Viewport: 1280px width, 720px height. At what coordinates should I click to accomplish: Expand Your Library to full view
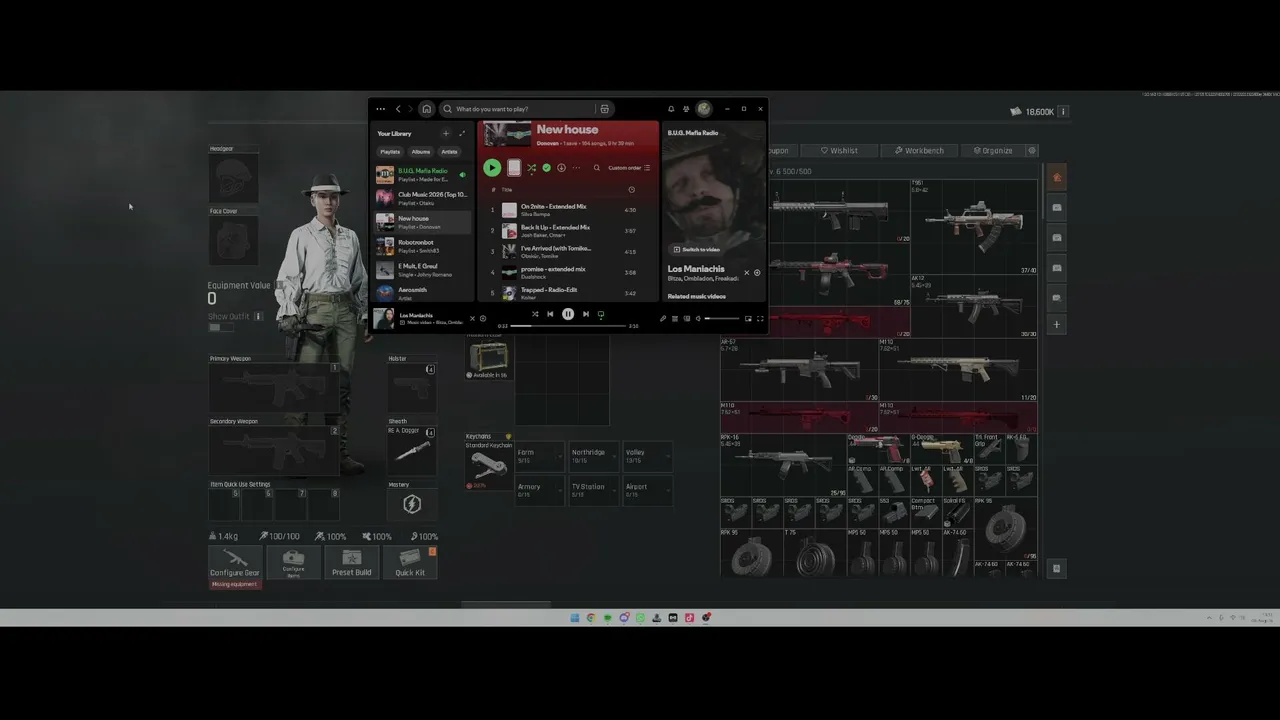[462, 133]
